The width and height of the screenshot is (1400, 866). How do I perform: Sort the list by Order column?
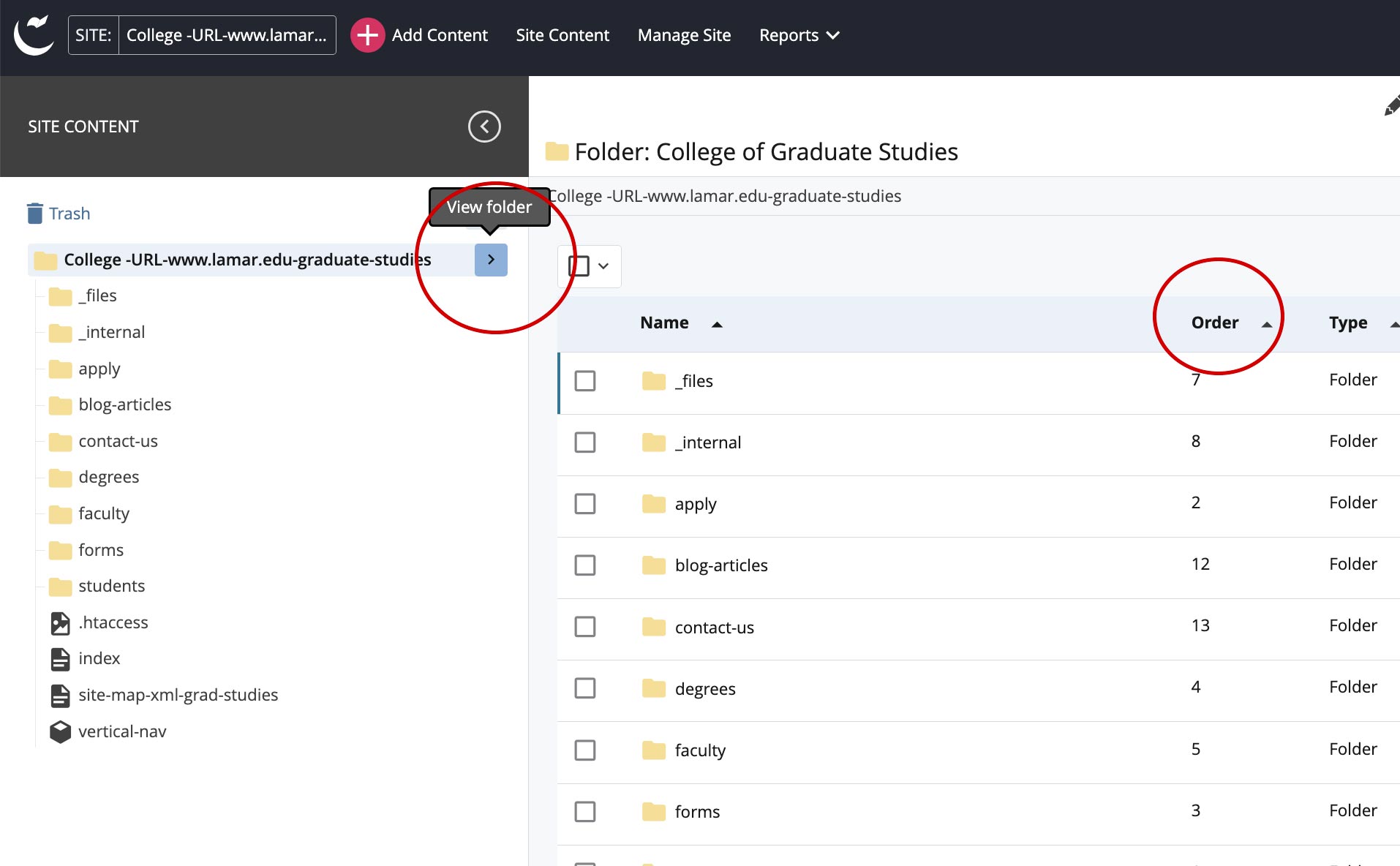(1215, 323)
